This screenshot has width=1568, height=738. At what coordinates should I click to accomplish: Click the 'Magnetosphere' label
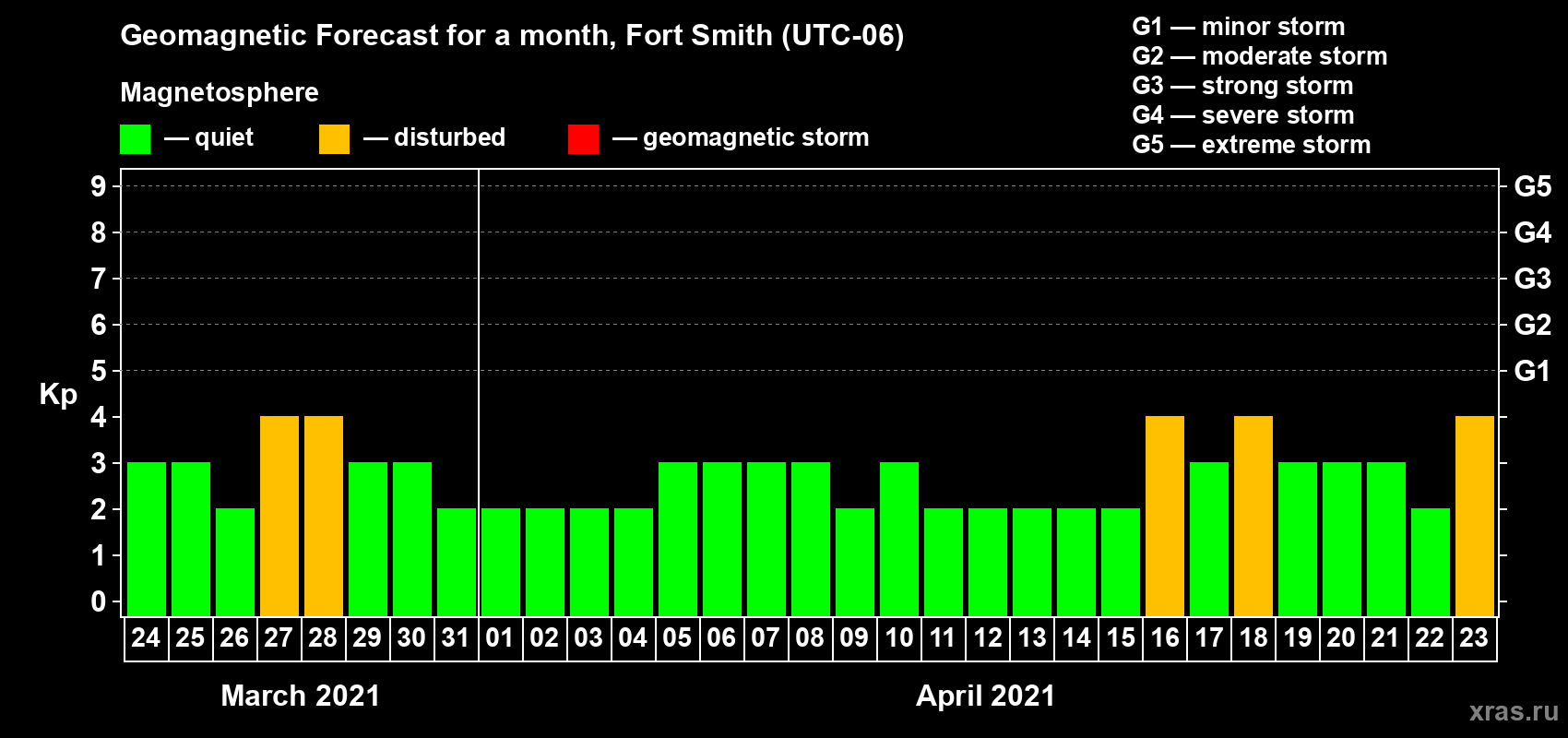point(220,92)
